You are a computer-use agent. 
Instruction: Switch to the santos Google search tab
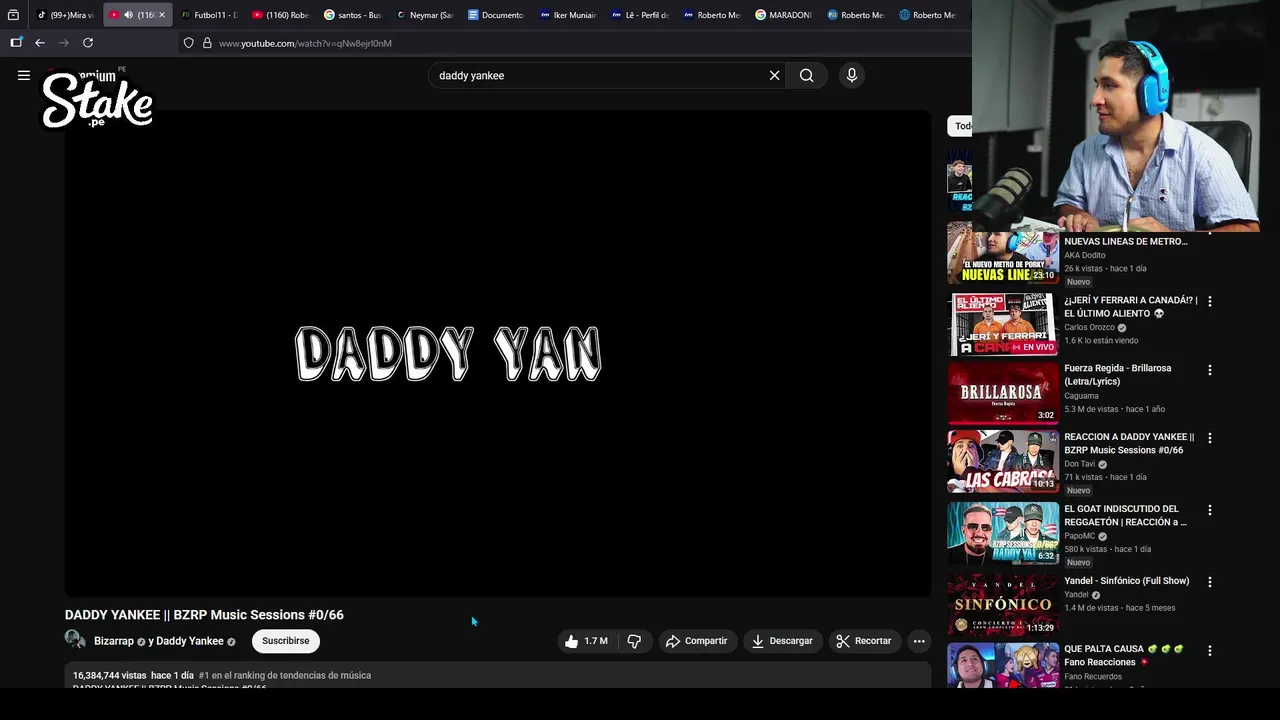[352, 15]
